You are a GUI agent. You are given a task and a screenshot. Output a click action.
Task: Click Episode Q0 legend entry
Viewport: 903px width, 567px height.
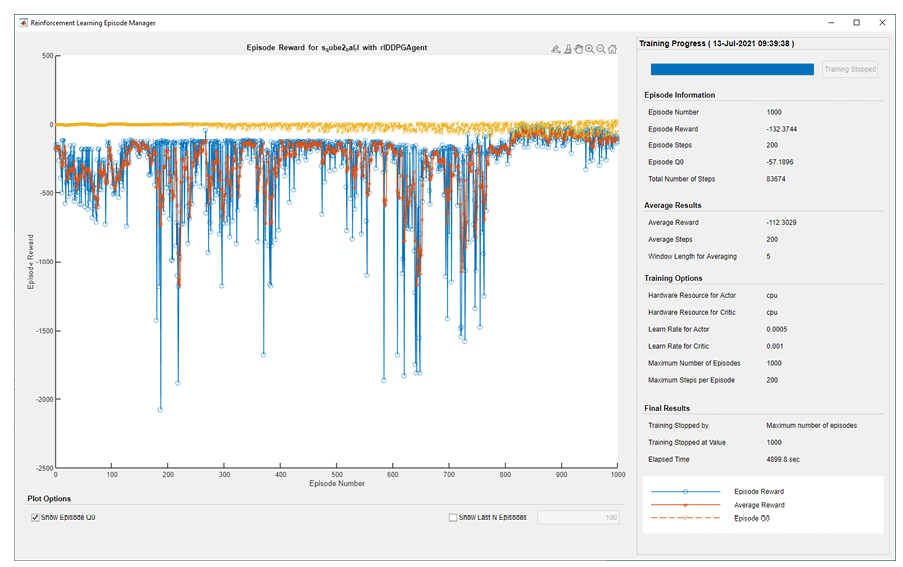pos(752,518)
